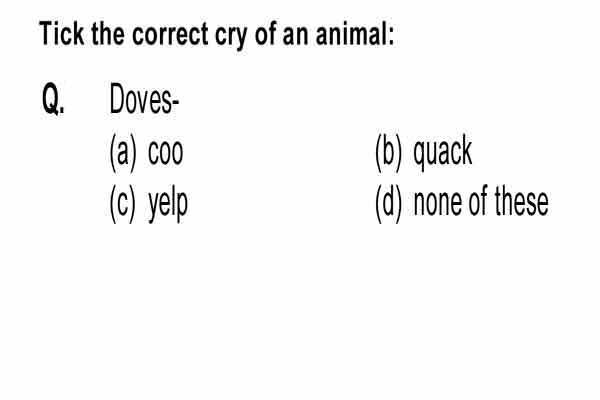
Task: Select answer option yelp
Action: coord(168,204)
